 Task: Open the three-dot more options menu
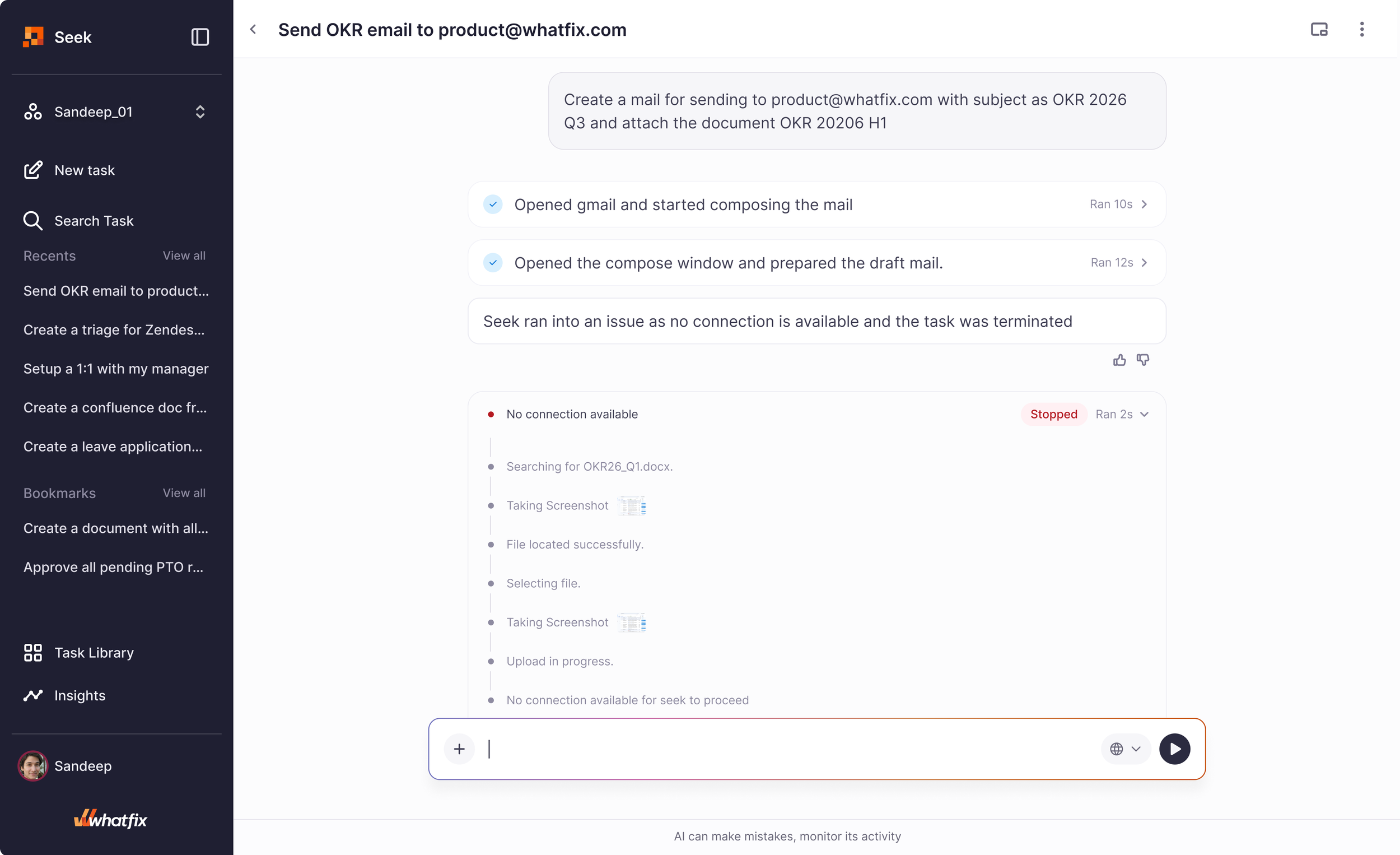pos(1361,29)
